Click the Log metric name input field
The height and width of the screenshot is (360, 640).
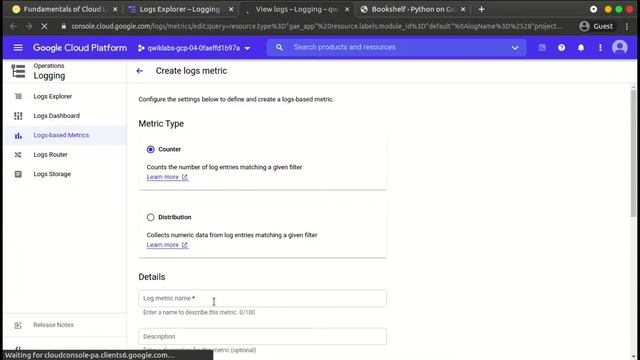tap(262, 298)
